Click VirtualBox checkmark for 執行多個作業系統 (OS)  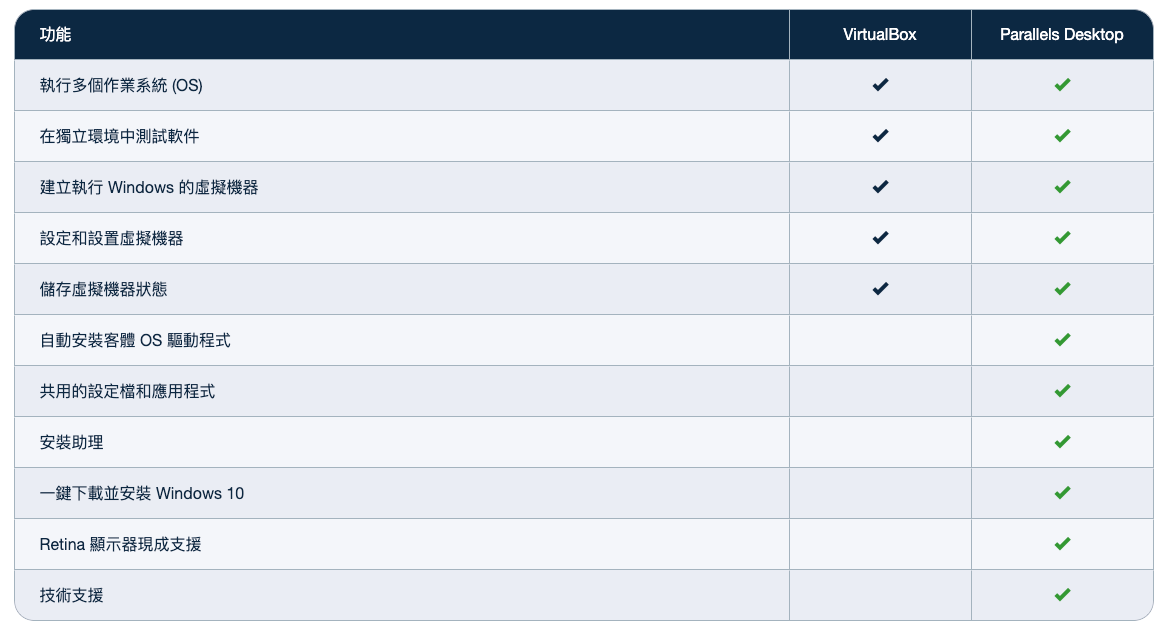880,85
